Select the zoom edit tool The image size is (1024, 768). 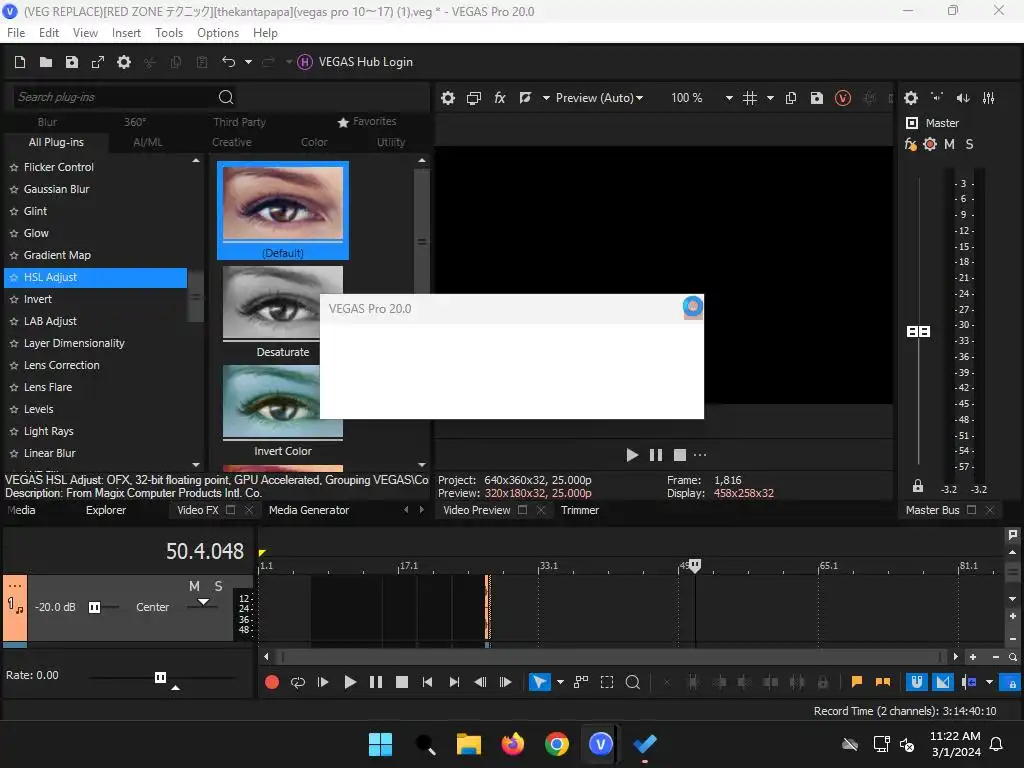click(633, 682)
